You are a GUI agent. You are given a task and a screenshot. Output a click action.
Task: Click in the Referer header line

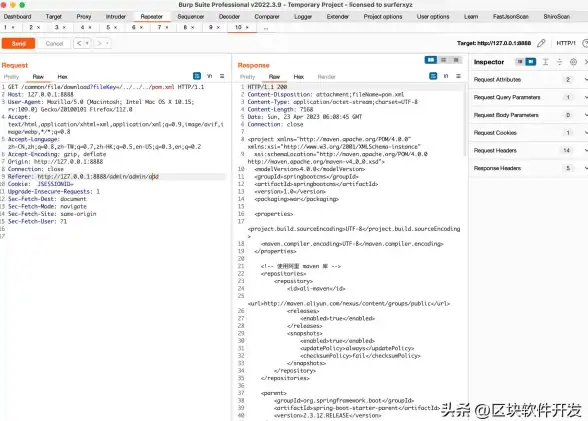83,177
